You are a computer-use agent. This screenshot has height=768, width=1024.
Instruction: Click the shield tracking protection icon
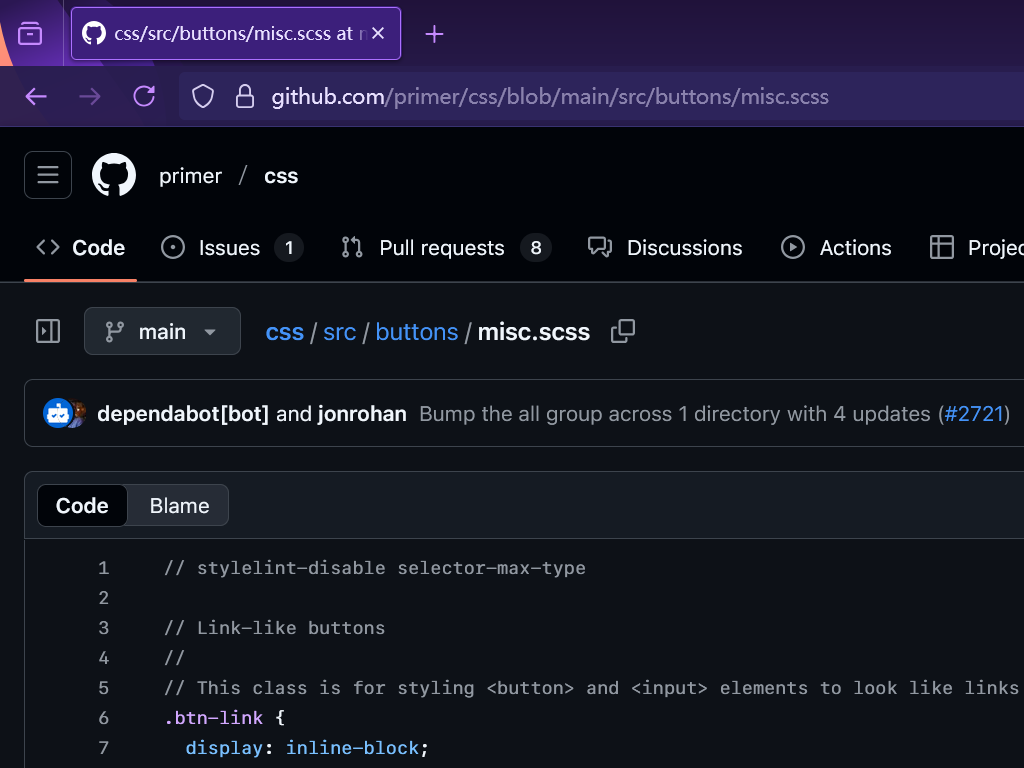203,96
